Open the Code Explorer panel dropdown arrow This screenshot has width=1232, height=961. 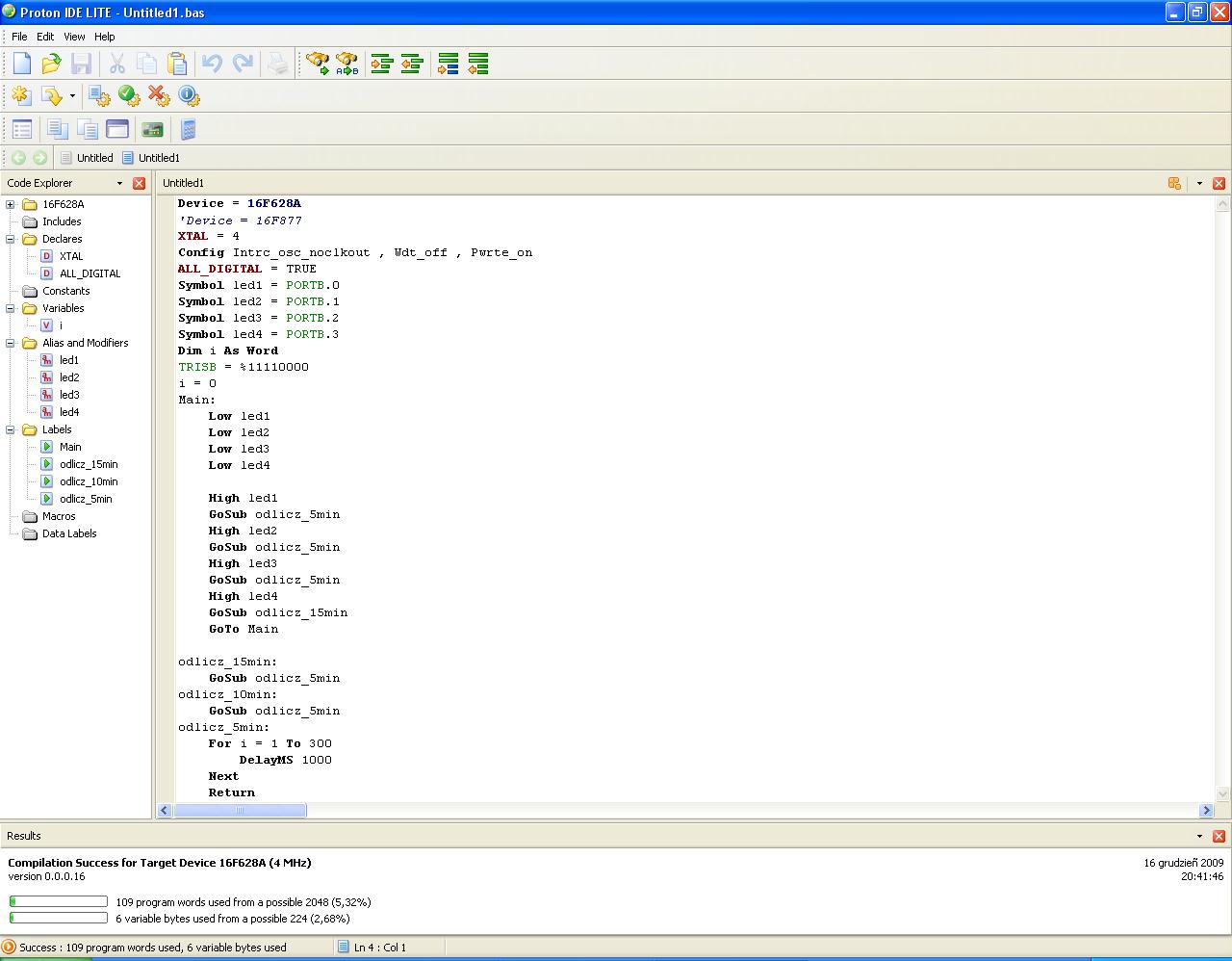pos(119,183)
